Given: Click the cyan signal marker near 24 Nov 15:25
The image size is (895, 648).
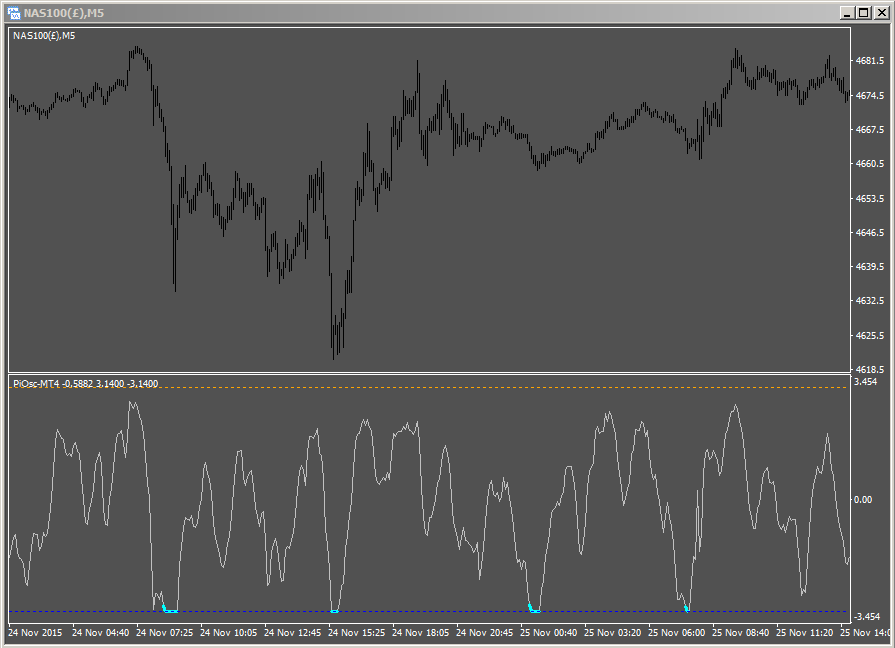Looking at the screenshot, I should click(x=334, y=610).
